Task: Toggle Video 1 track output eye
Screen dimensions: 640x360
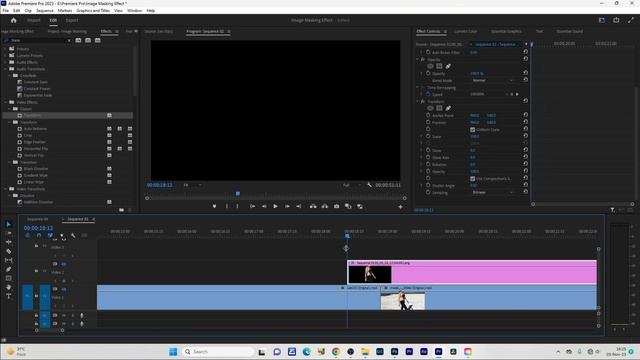Action: 64,289
